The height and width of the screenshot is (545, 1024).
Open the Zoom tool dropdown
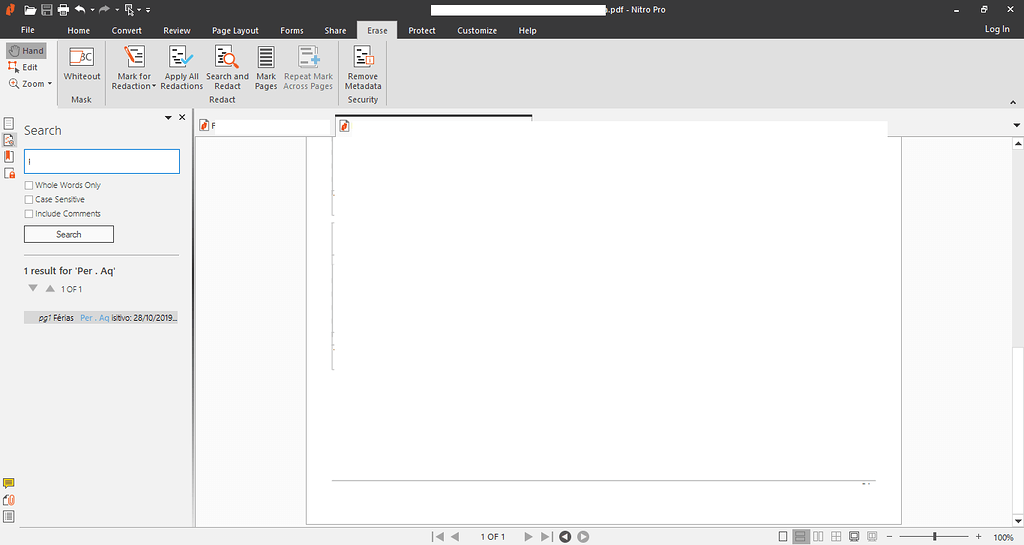point(50,84)
